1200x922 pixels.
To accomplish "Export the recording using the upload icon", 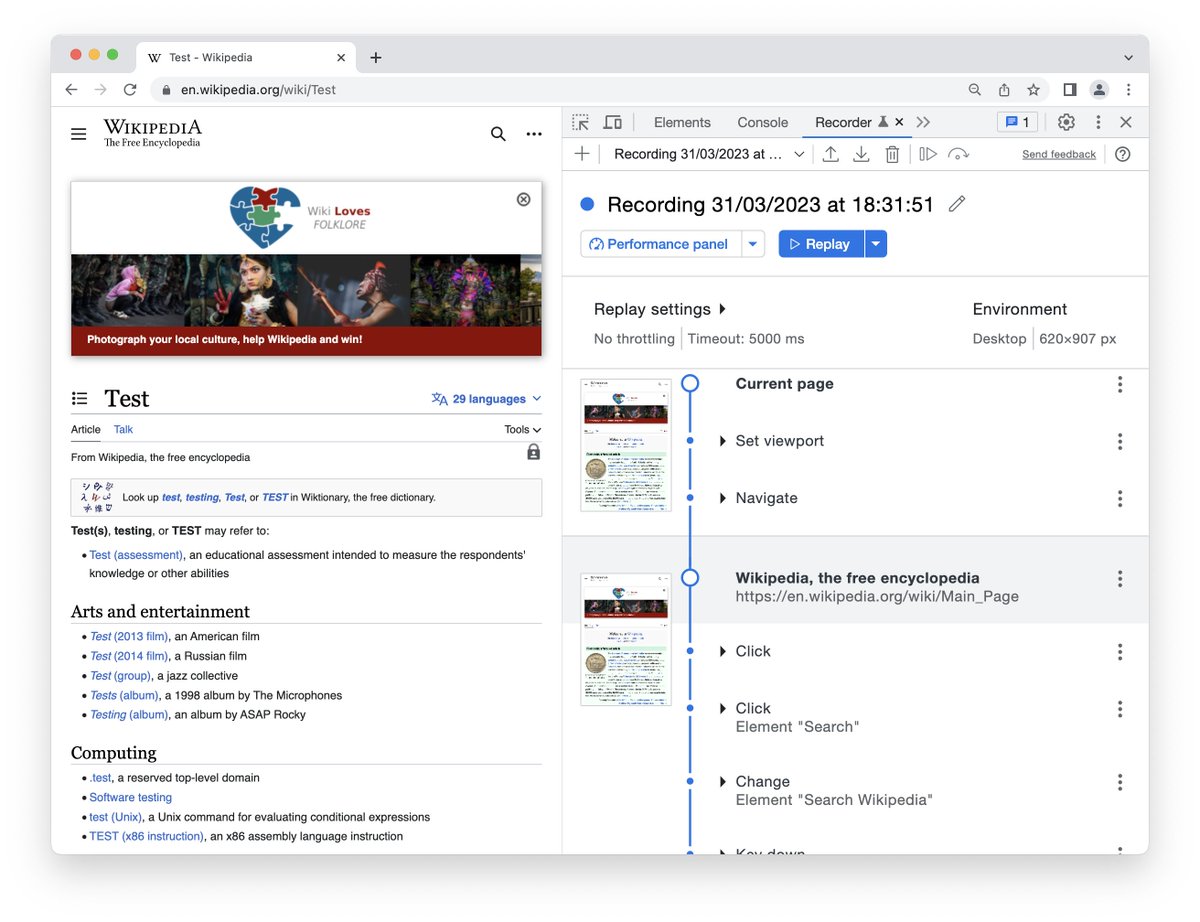I will click(x=830, y=153).
